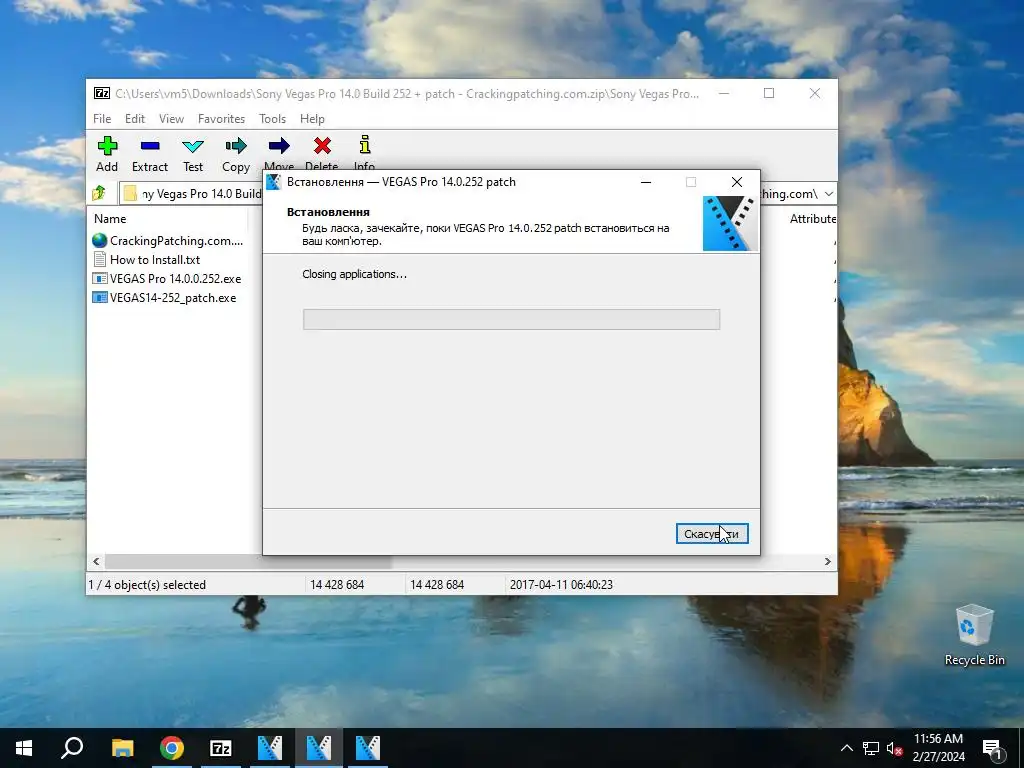Close the VEGAS patch installer window
1024x768 pixels.
737,182
